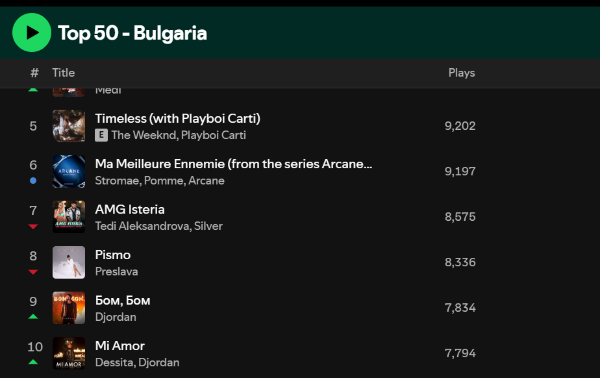Open Timeless (with Playboi Carti) track

coord(178,119)
